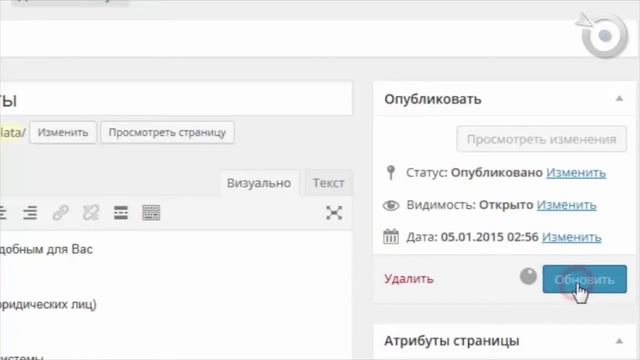Click Изменить link next to Статус
Screen dimensions: 640x360
(x=576, y=173)
